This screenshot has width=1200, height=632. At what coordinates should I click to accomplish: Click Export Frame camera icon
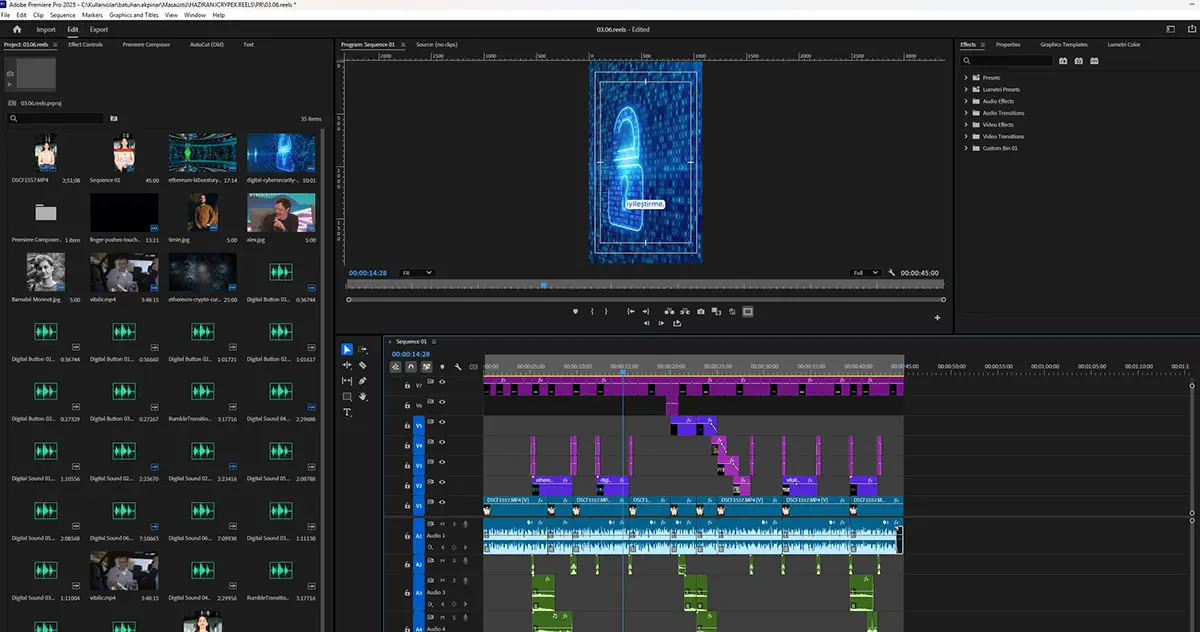(701, 312)
